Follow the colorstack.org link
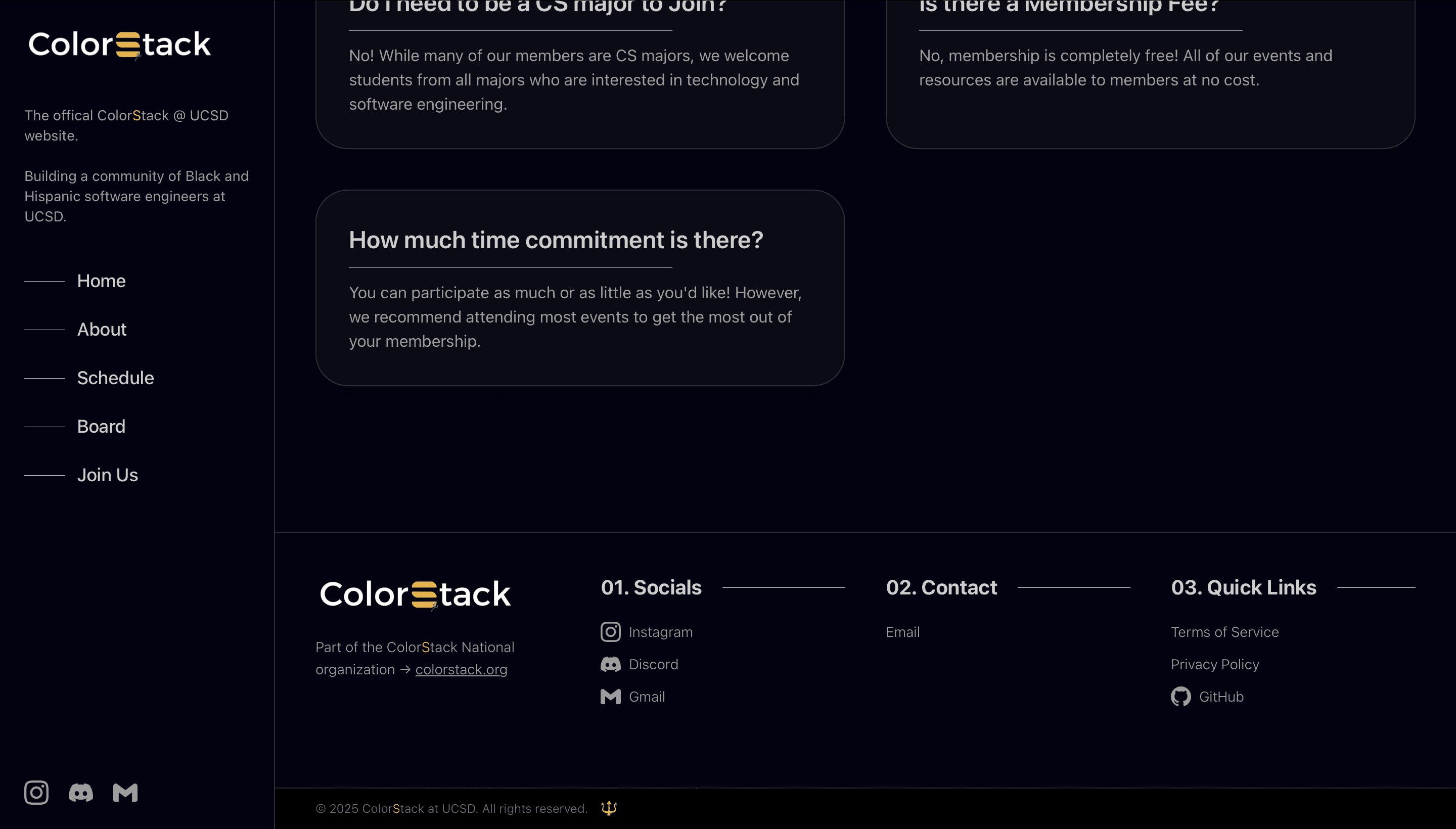 tap(461, 670)
